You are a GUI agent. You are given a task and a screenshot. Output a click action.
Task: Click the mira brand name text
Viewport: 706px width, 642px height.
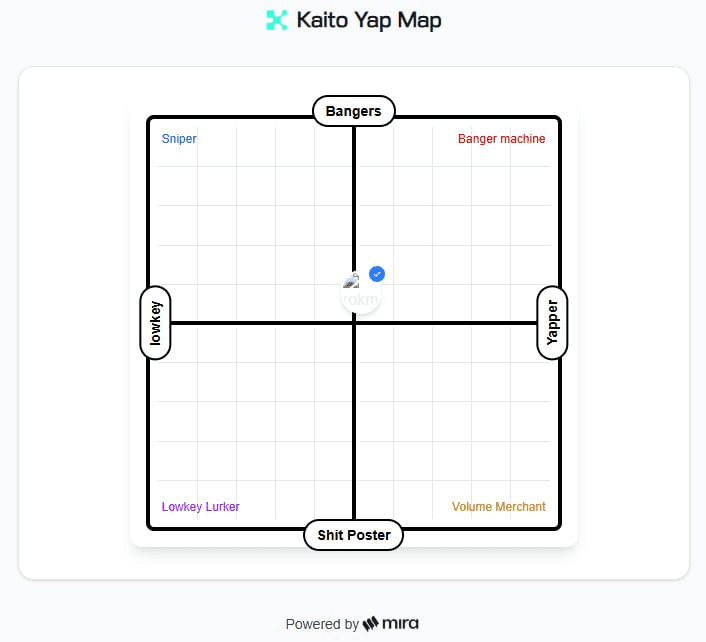[400, 624]
